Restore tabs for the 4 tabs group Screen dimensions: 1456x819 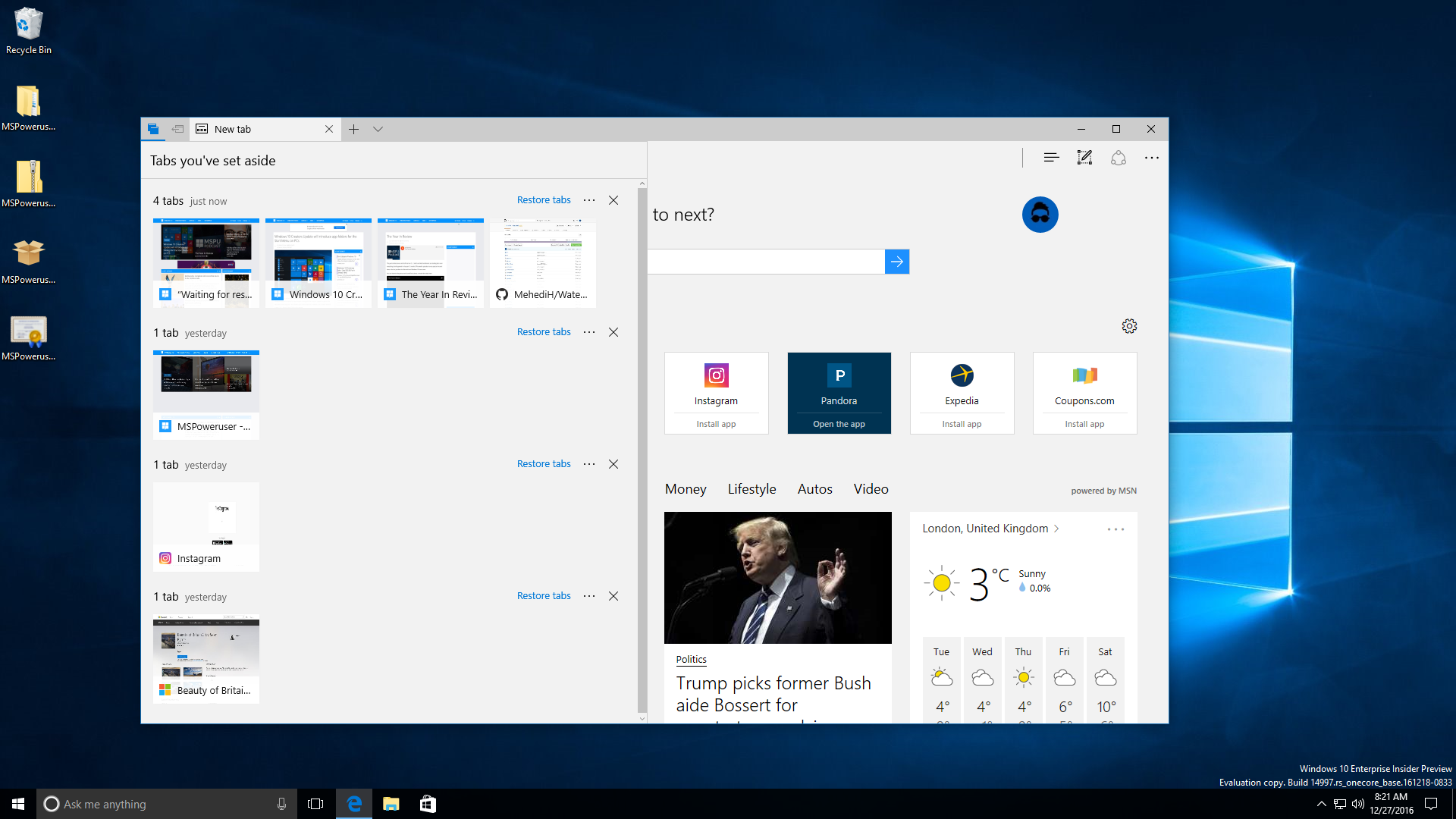coord(544,200)
